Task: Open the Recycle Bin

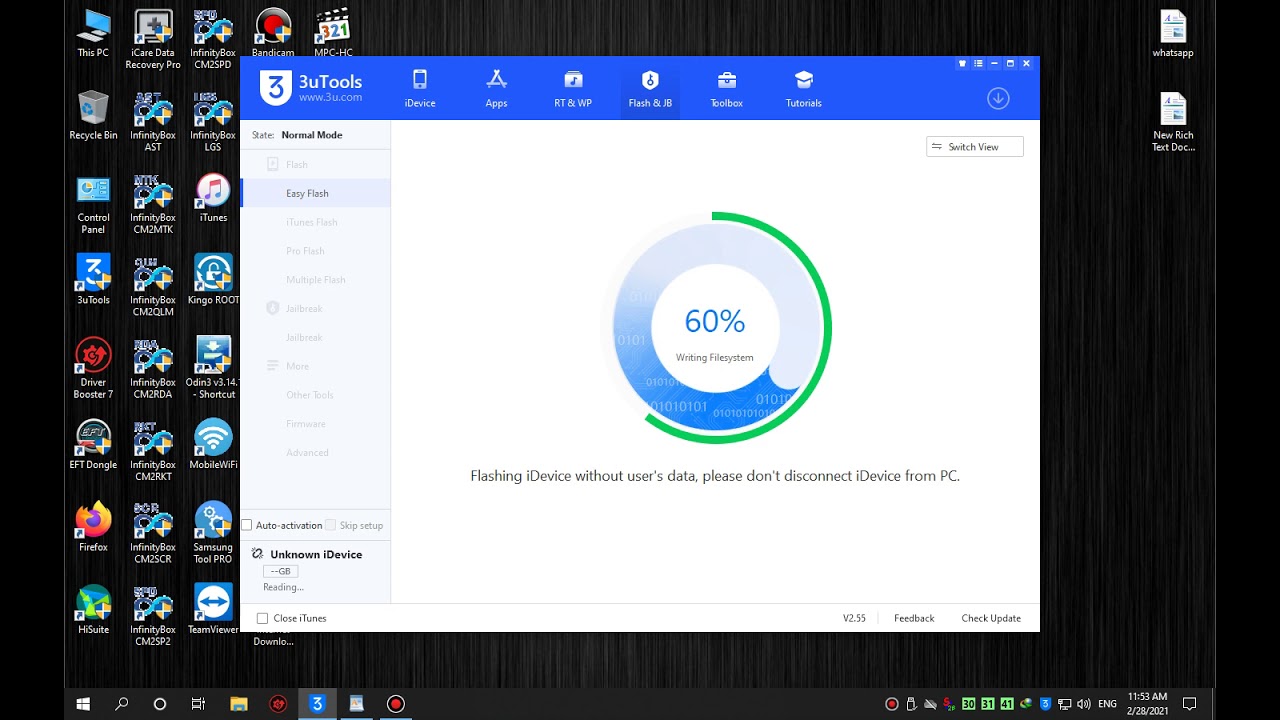Action: pos(93,115)
